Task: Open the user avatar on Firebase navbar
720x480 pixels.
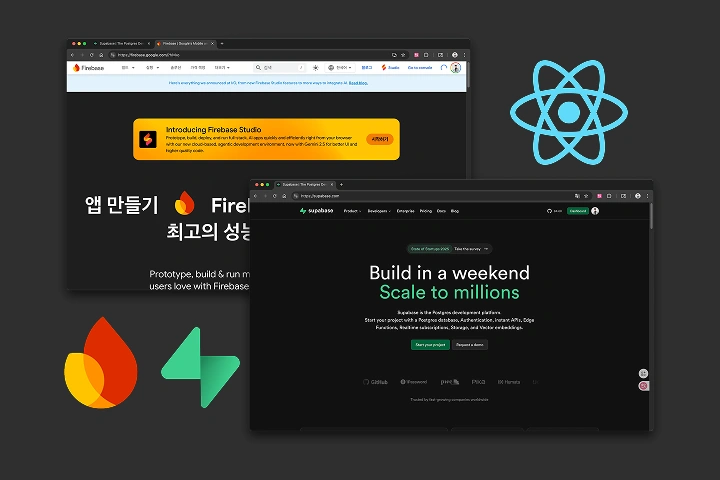Action: pos(456,68)
